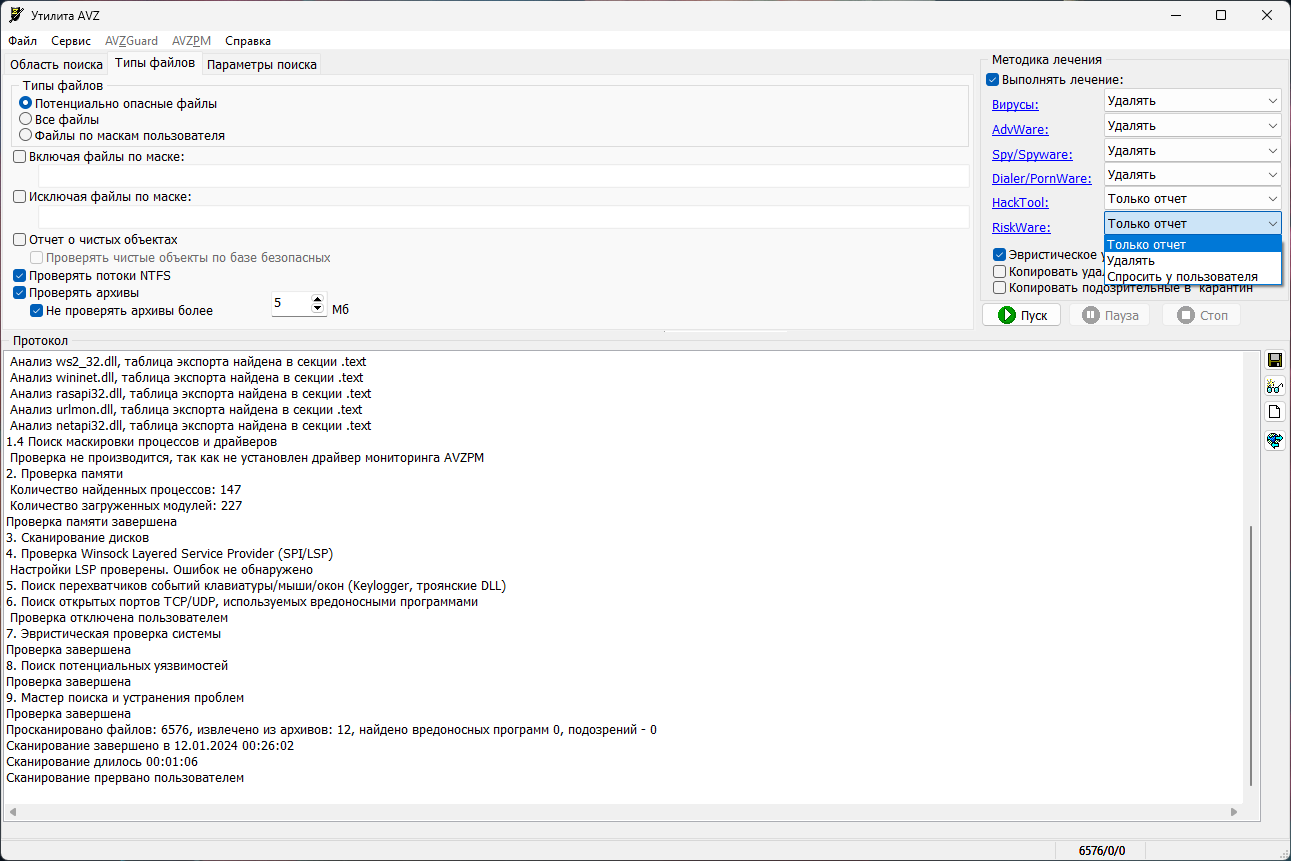
Task: Save the protocol with the floppy disk icon
Action: point(1274,360)
